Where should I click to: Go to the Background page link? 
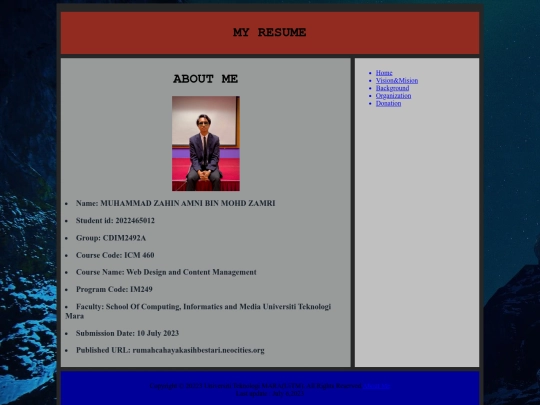[x=392, y=88]
